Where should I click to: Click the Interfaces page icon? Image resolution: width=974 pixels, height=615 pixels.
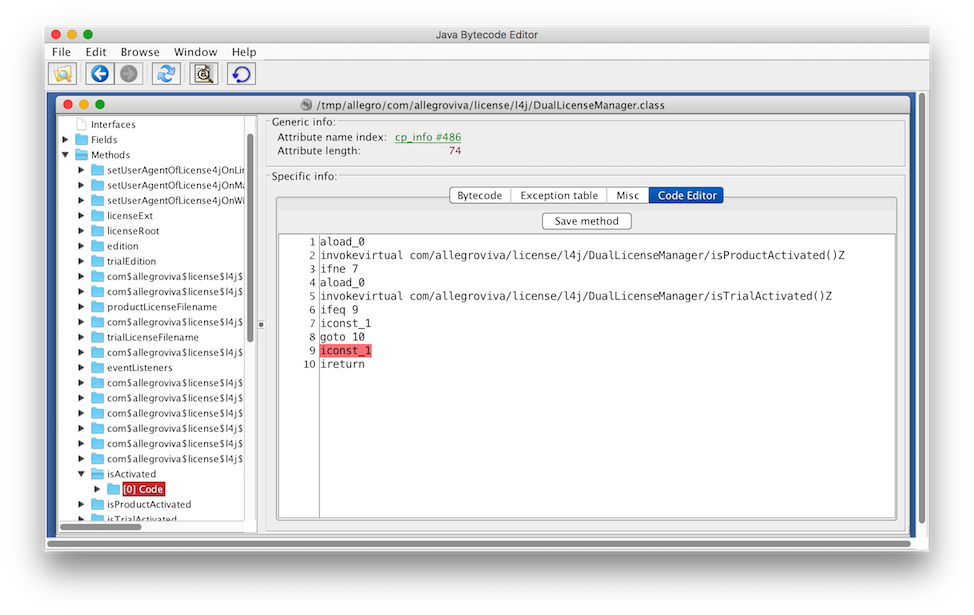[x=81, y=124]
